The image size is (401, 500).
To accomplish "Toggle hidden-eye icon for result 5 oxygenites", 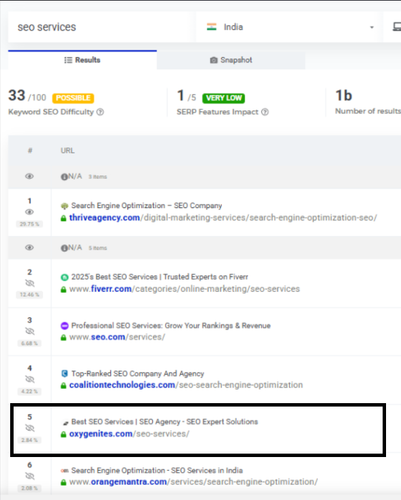I will [x=30, y=428].
